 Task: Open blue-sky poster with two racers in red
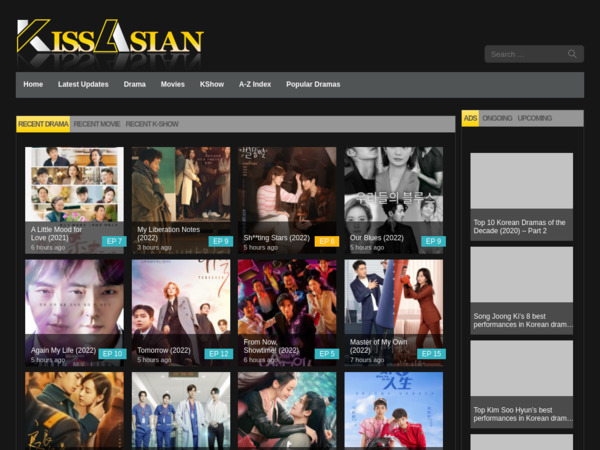tap(394, 410)
